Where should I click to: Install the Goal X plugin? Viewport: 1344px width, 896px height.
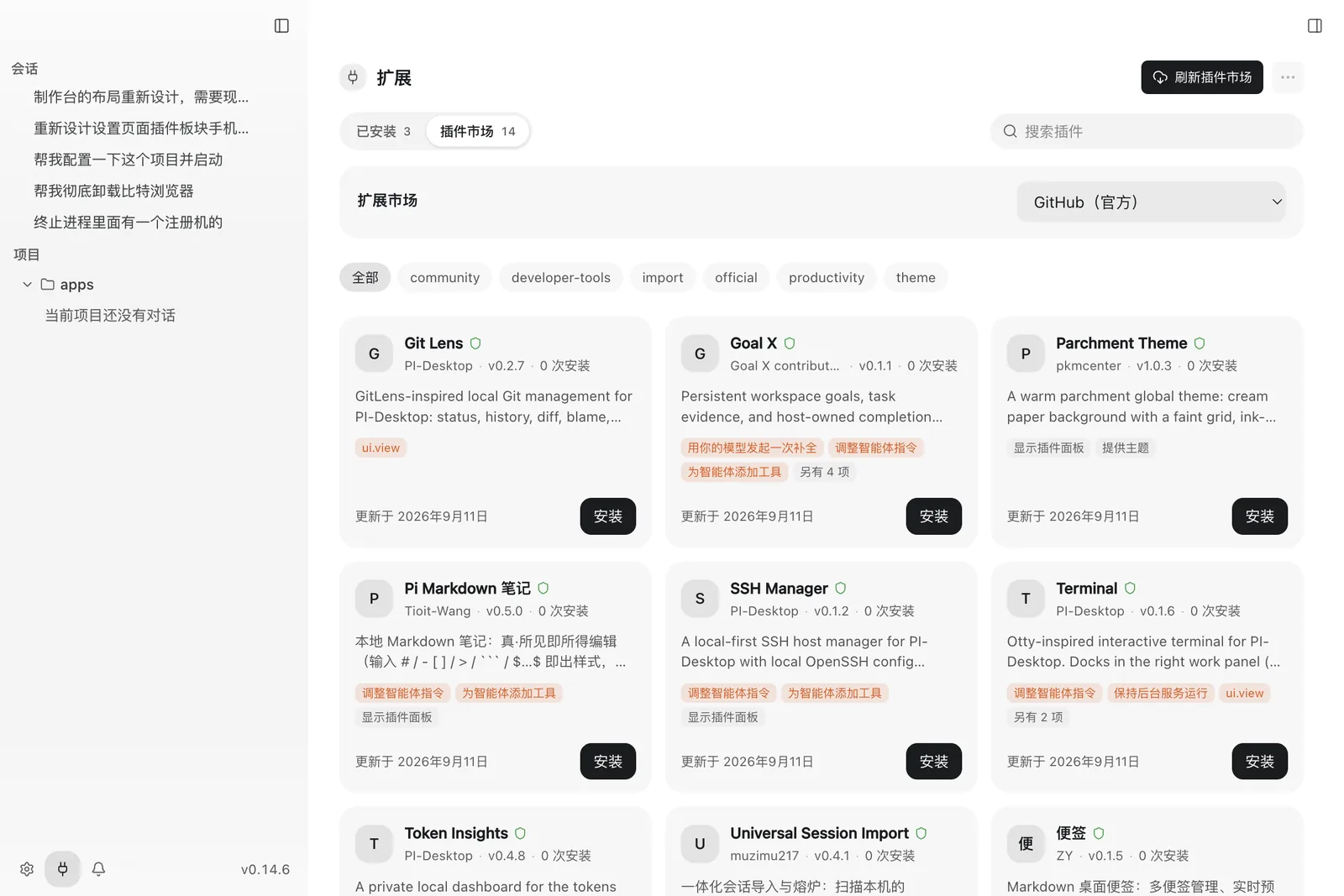(x=934, y=516)
